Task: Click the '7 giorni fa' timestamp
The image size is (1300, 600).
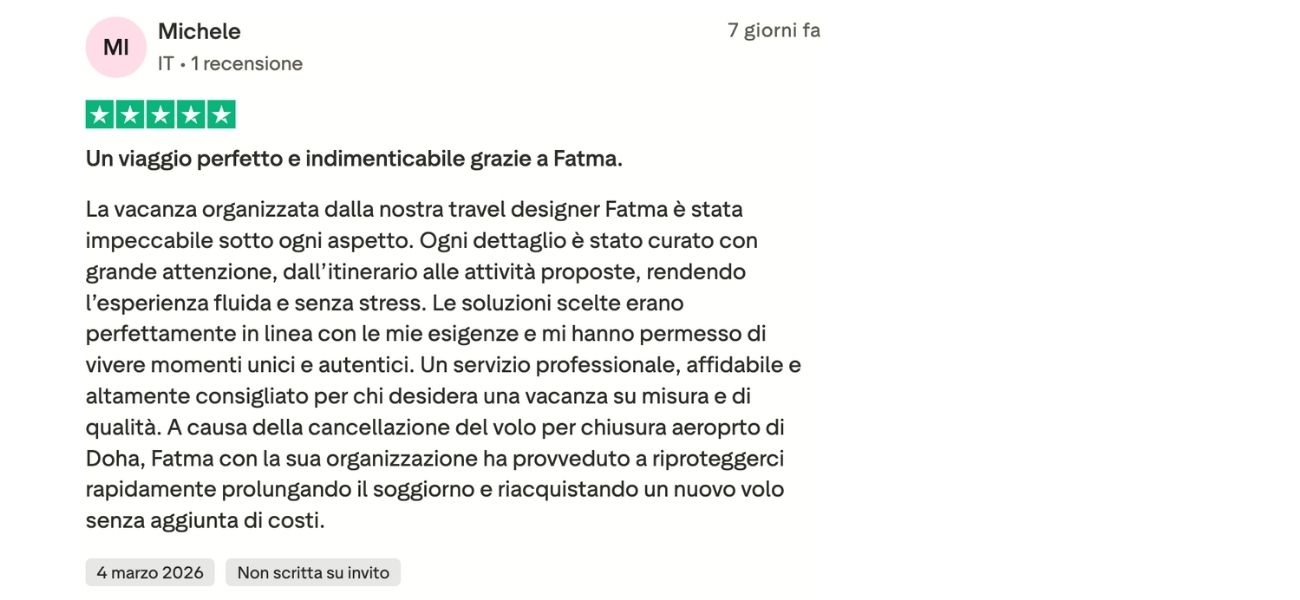Action: (774, 31)
